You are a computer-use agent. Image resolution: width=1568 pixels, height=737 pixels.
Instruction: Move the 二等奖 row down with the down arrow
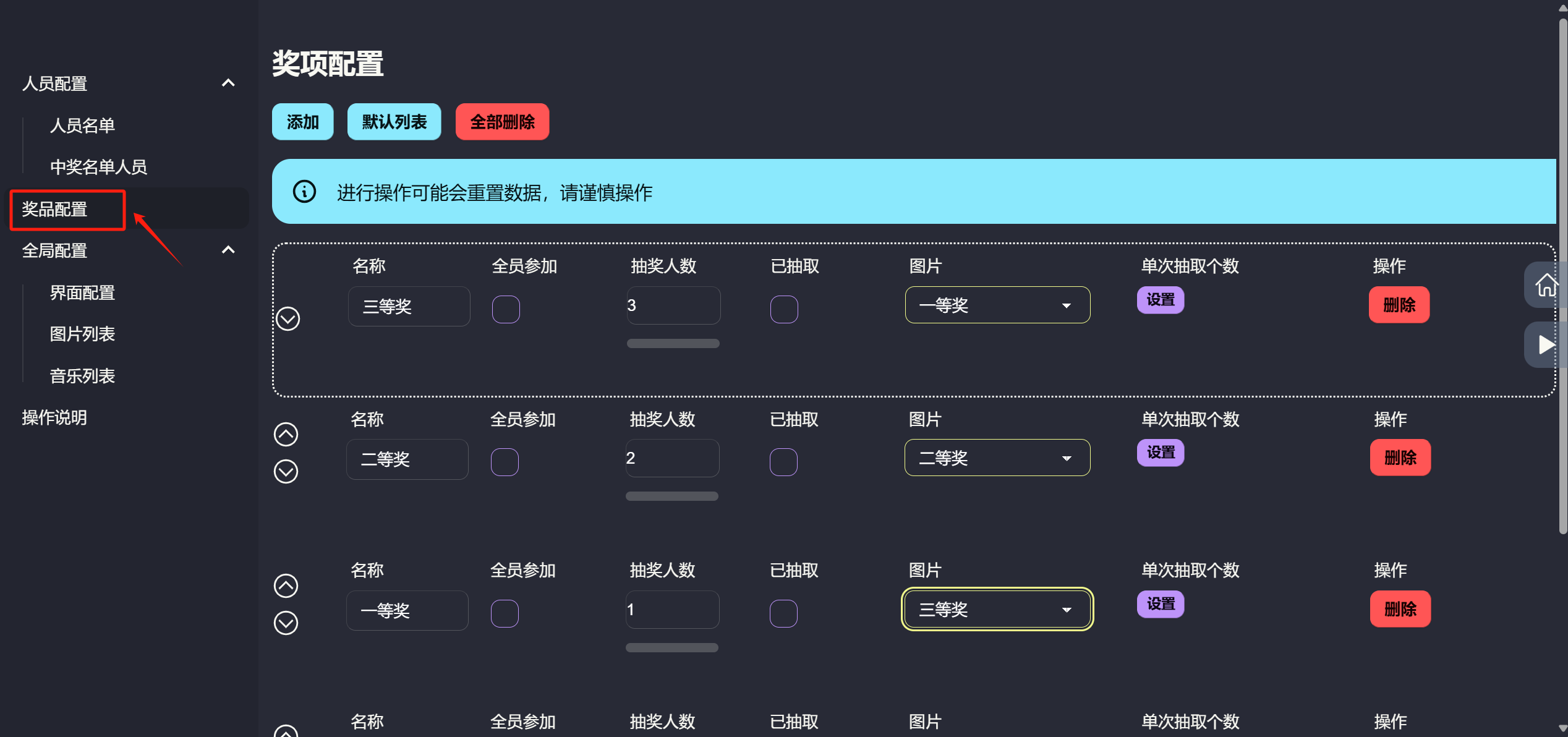[x=286, y=471]
